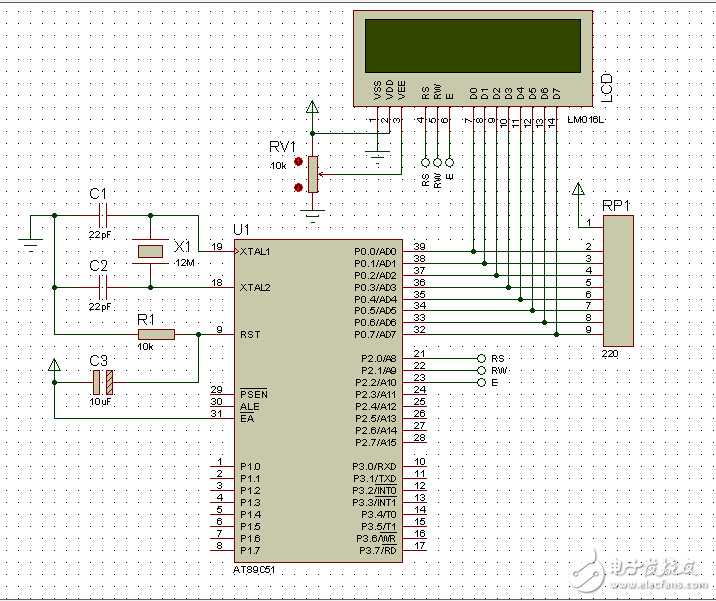The width and height of the screenshot is (716, 601).
Task: Click the P0.0/AD0 pin label
Action: click(x=375, y=252)
